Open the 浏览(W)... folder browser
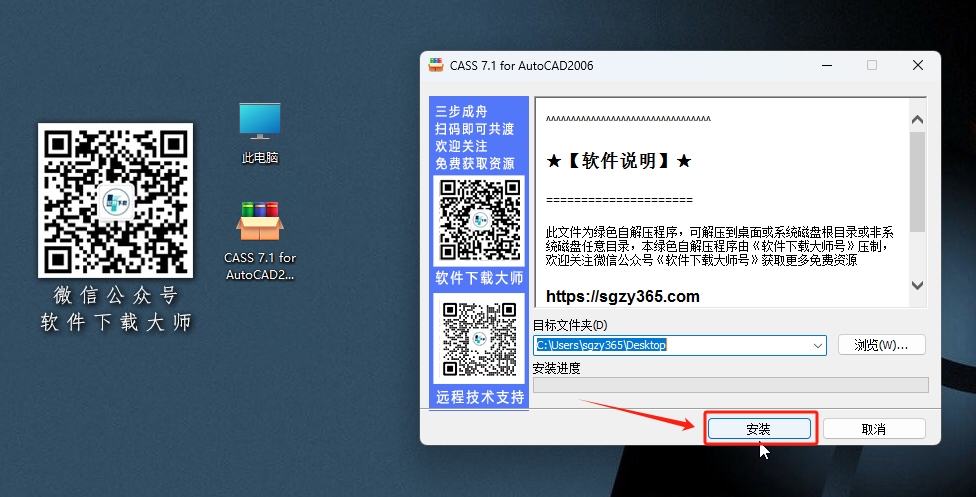This screenshot has height=497, width=976. (x=881, y=345)
